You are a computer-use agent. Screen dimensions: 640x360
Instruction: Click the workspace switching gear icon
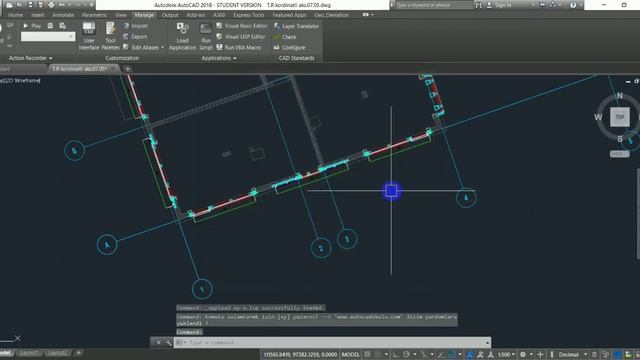[522, 354]
